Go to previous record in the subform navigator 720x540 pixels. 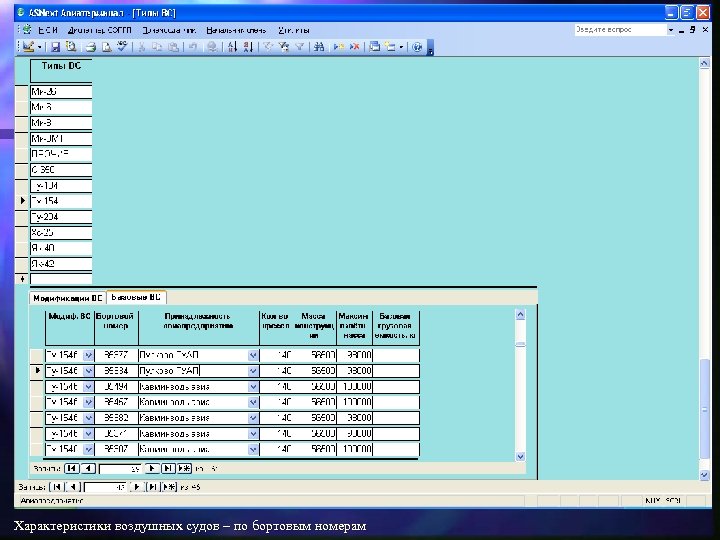(88, 468)
